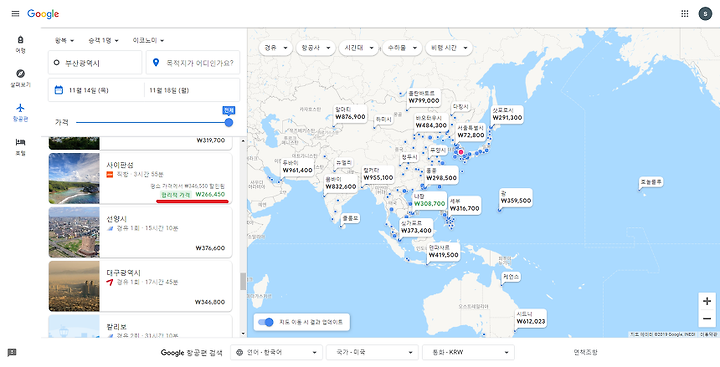Click the origin circle icon beside 부산광역시
720x367 pixels.
click(x=56, y=62)
